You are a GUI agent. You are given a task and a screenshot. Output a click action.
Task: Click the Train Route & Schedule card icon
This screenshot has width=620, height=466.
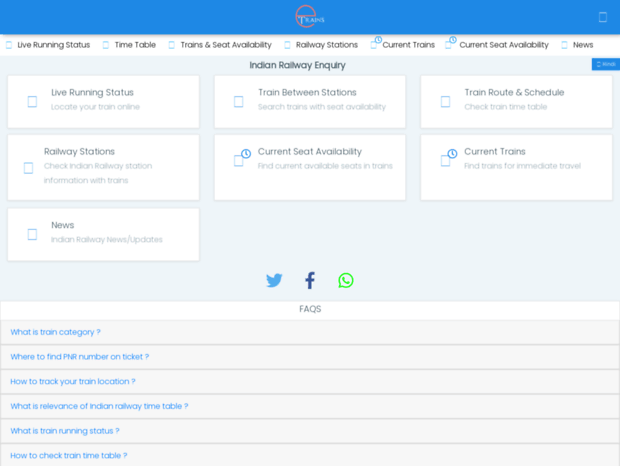point(445,102)
